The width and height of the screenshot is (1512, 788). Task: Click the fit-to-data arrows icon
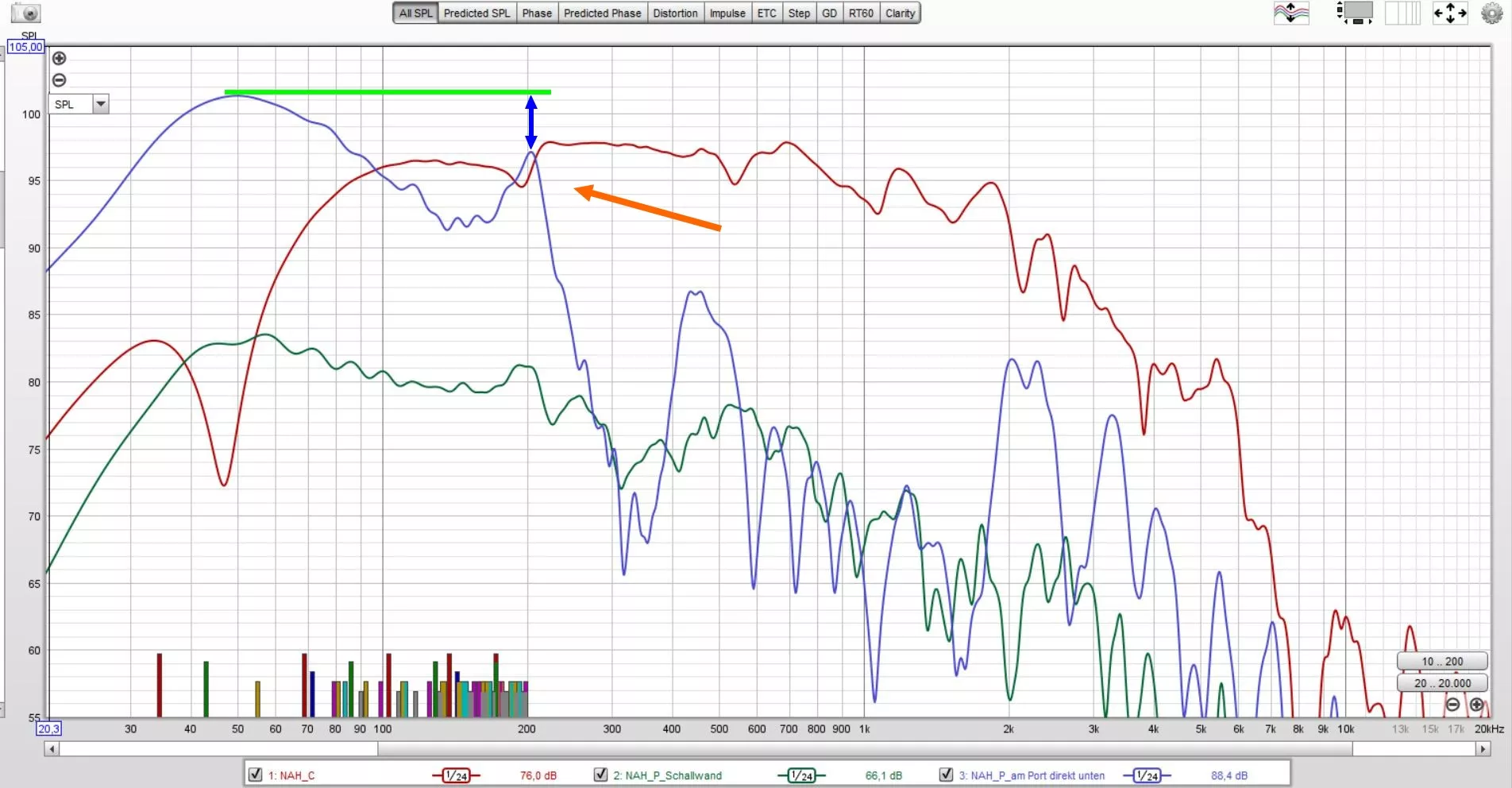(1449, 14)
